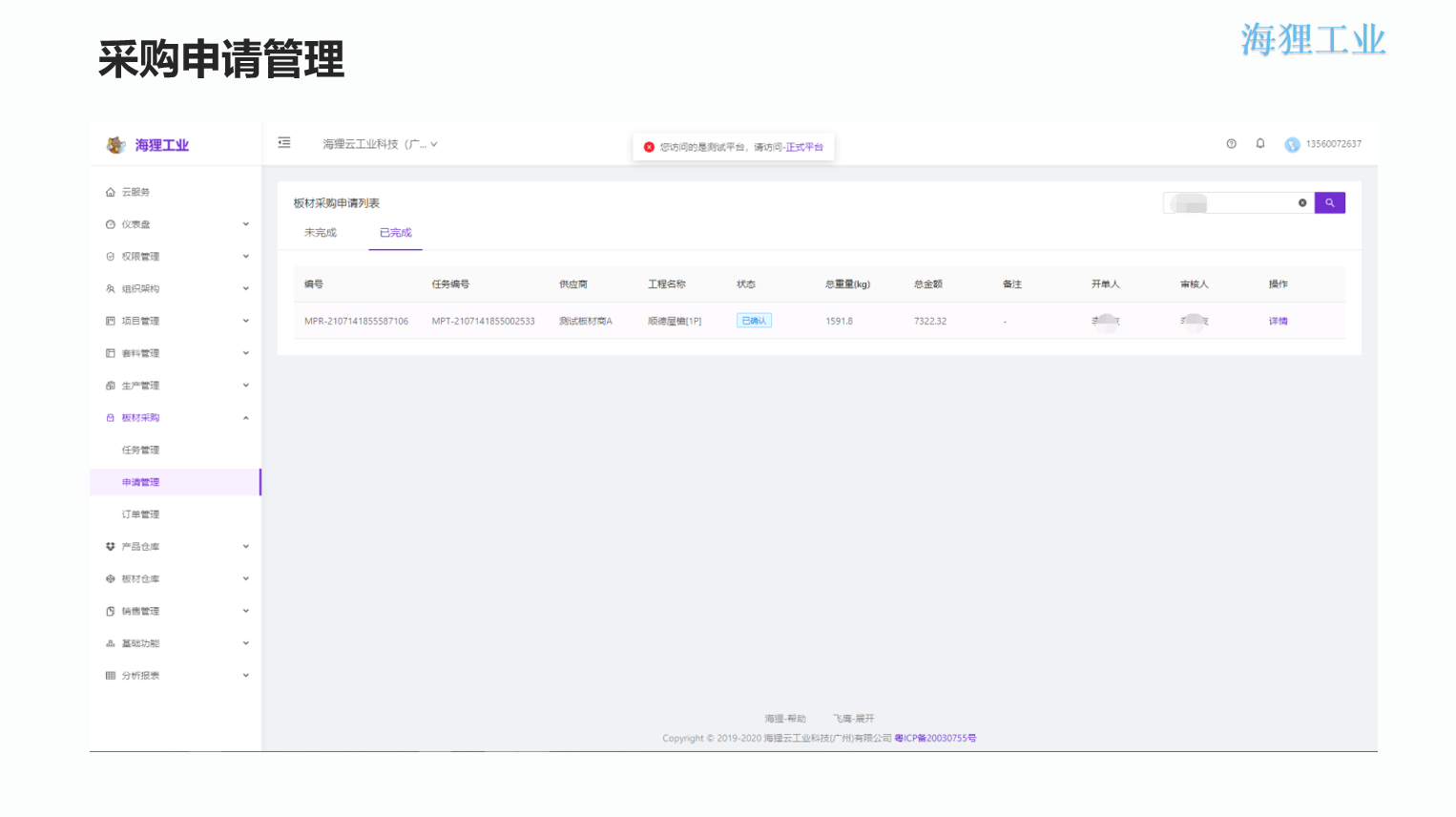Toggle the sidebar collapse icon

[x=284, y=142]
